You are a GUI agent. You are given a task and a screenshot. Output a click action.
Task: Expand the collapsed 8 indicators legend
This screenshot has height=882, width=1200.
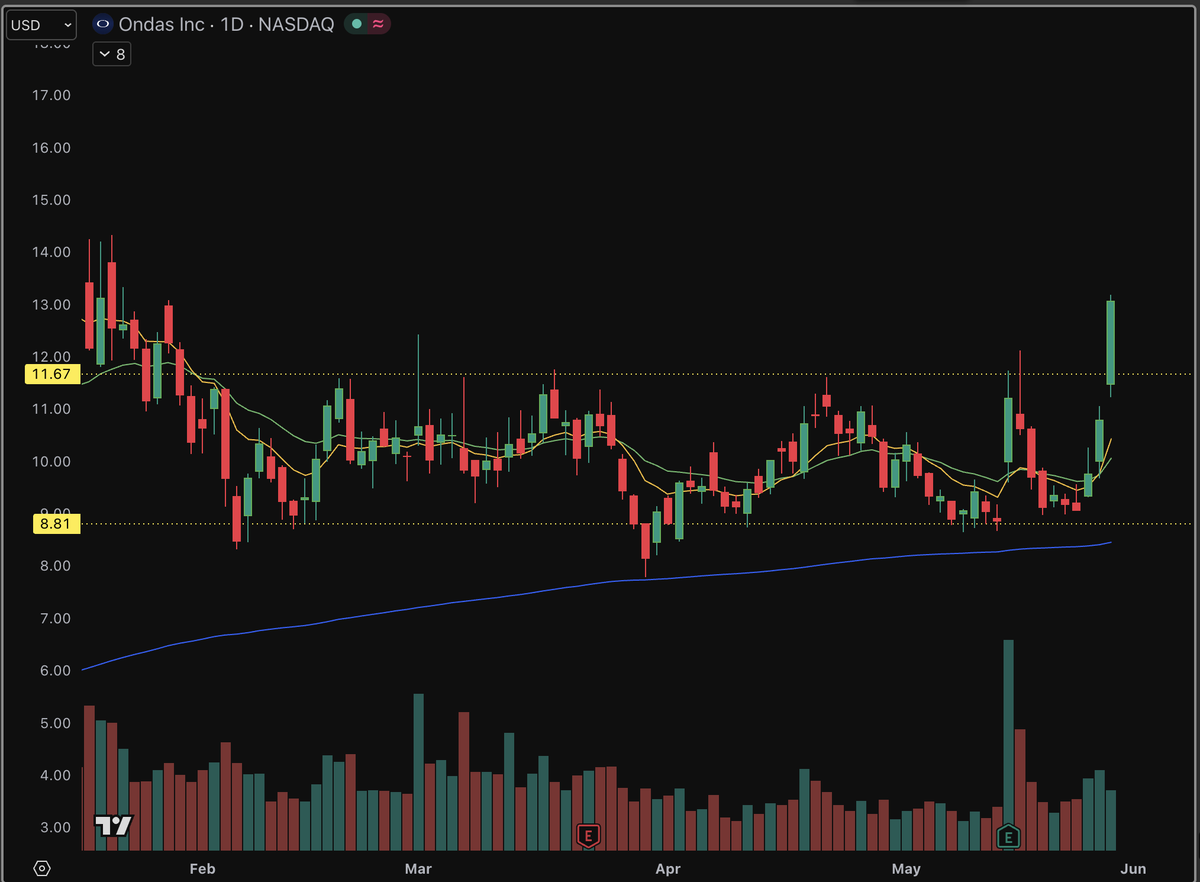click(x=112, y=54)
